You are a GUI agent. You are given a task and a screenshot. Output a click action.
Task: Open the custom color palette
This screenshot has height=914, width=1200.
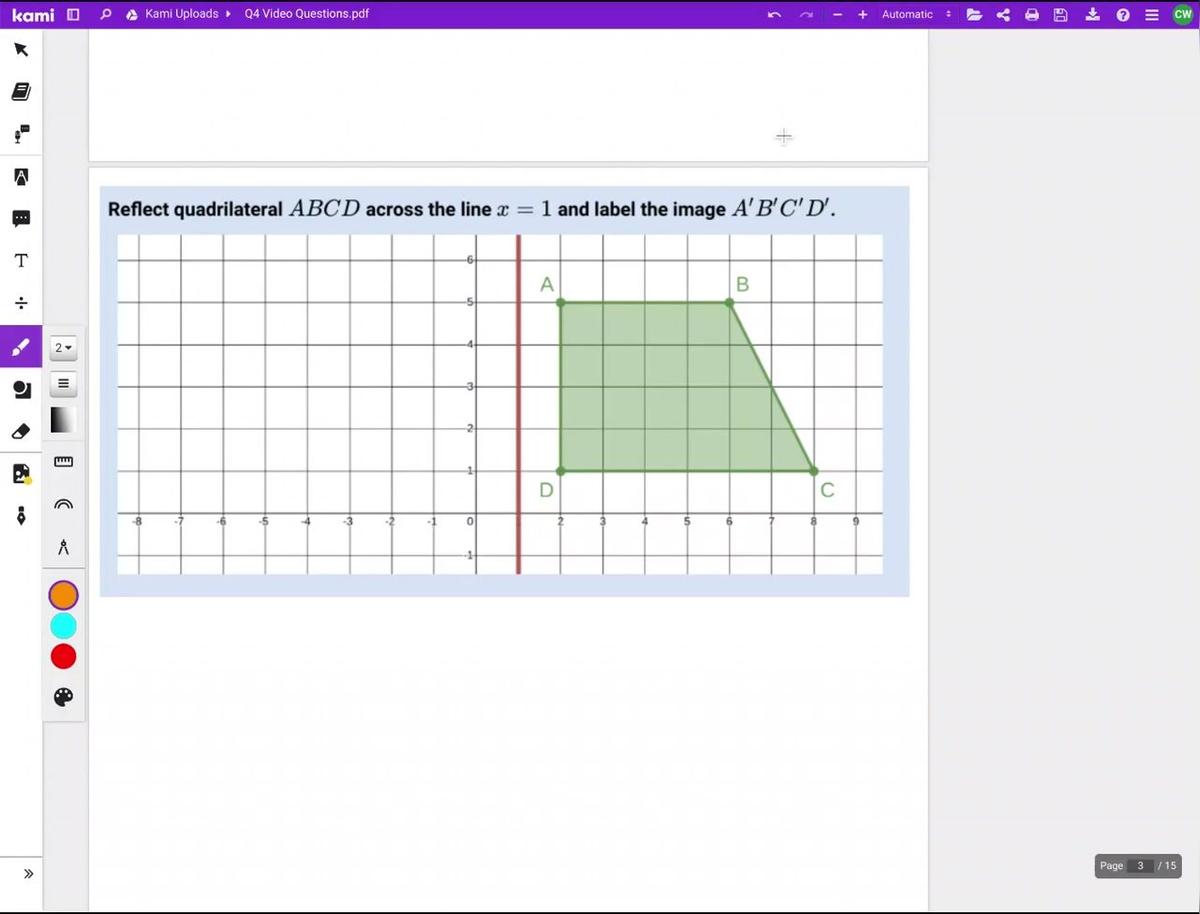(x=63, y=697)
